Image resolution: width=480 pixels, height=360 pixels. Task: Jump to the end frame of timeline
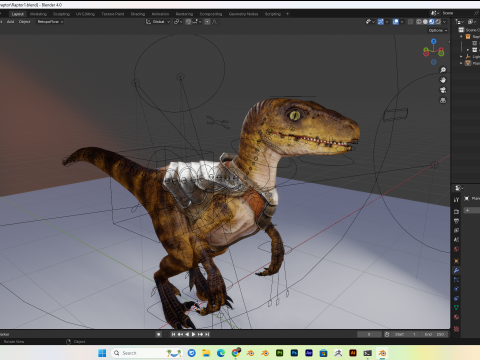(207, 334)
